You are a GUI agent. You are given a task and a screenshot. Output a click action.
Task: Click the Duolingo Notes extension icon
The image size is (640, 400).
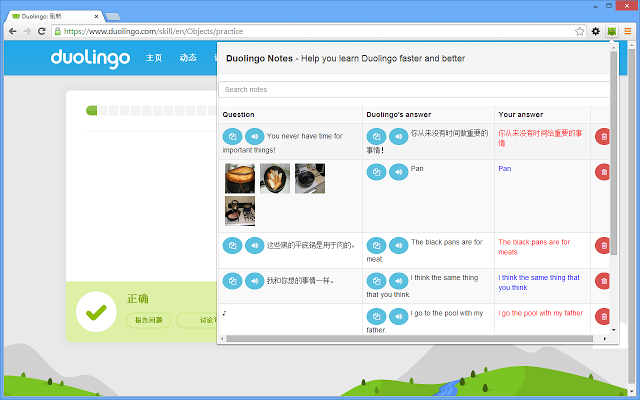tap(611, 31)
